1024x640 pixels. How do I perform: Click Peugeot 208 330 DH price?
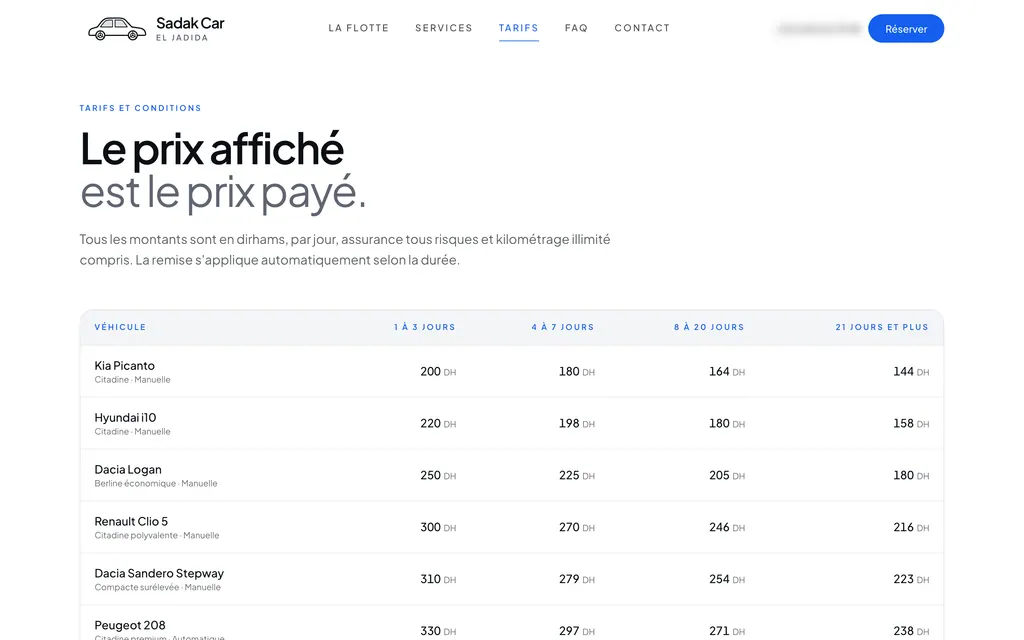pyautogui.click(x=438, y=631)
